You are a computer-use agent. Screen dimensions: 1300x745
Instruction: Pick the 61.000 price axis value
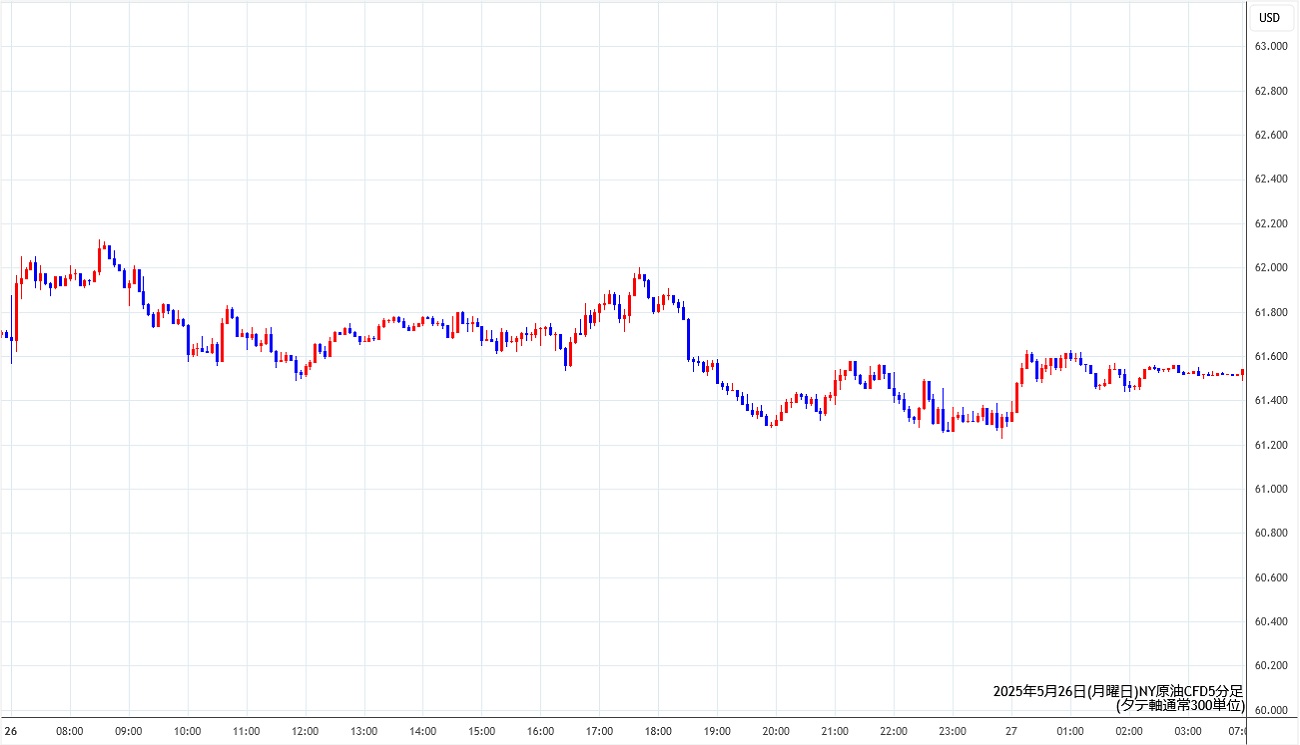(1271, 489)
